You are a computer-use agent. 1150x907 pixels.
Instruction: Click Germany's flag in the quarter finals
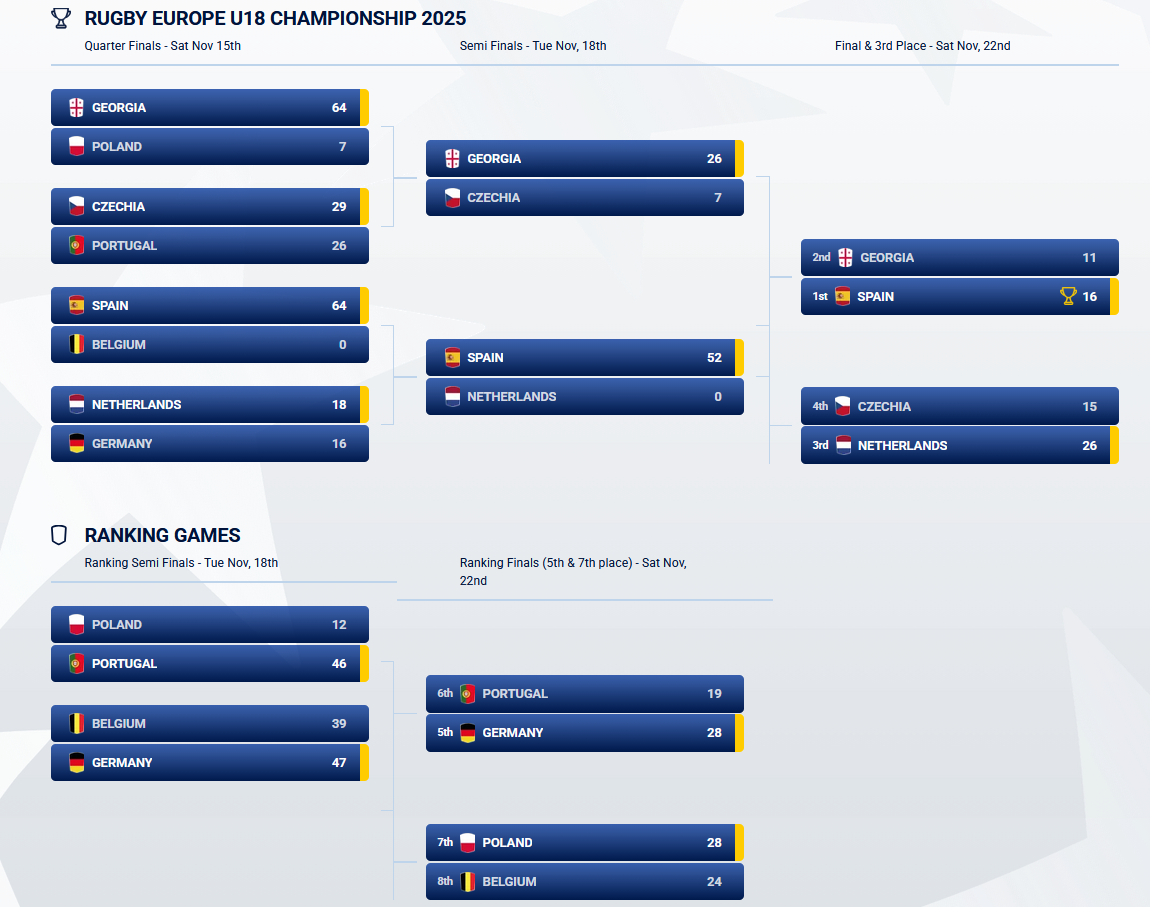(77, 443)
